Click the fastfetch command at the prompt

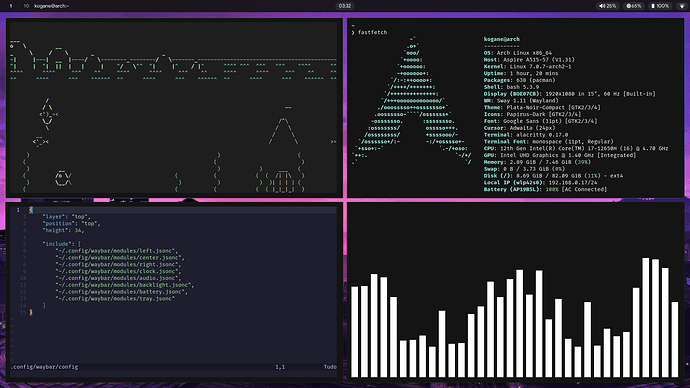pyautogui.click(x=372, y=32)
